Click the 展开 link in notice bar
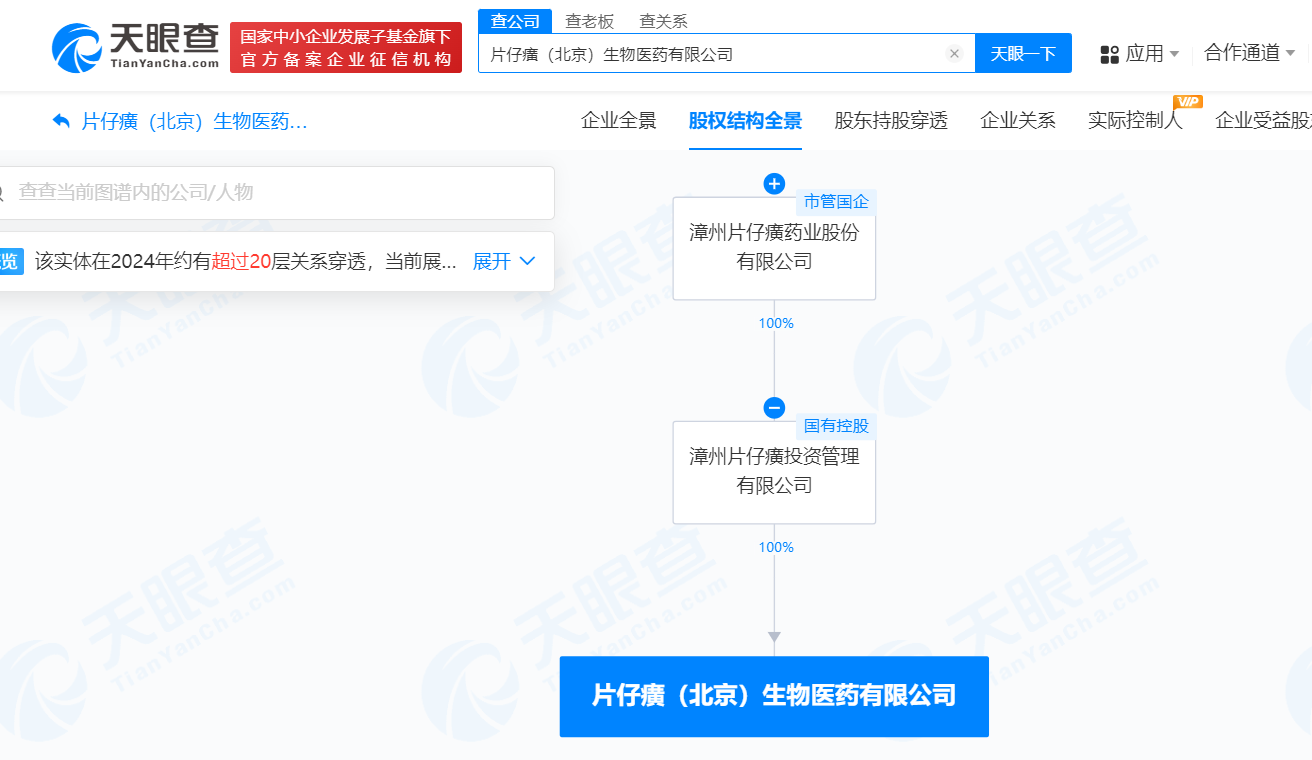This screenshot has height=760, width=1312. [491, 262]
